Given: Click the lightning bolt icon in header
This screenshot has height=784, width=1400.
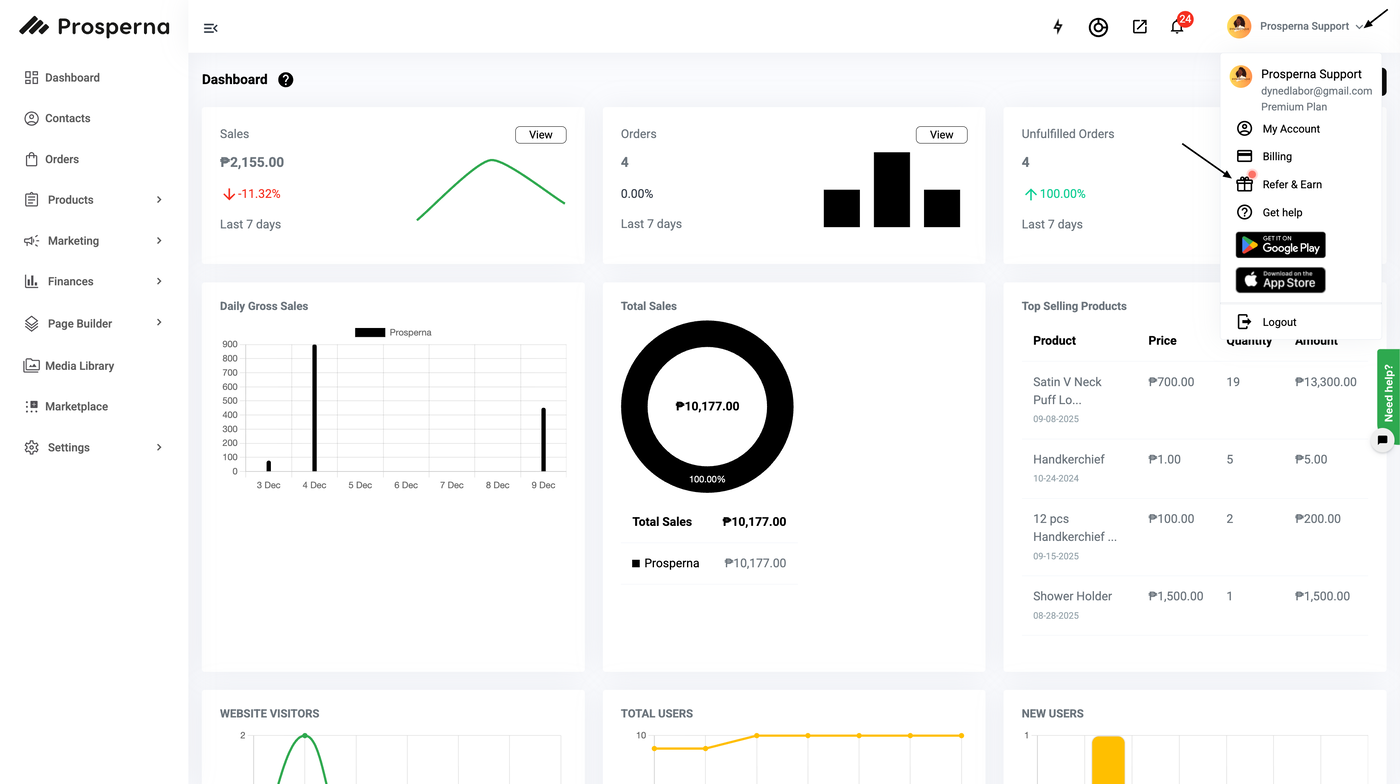Looking at the screenshot, I should click(x=1058, y=27).
